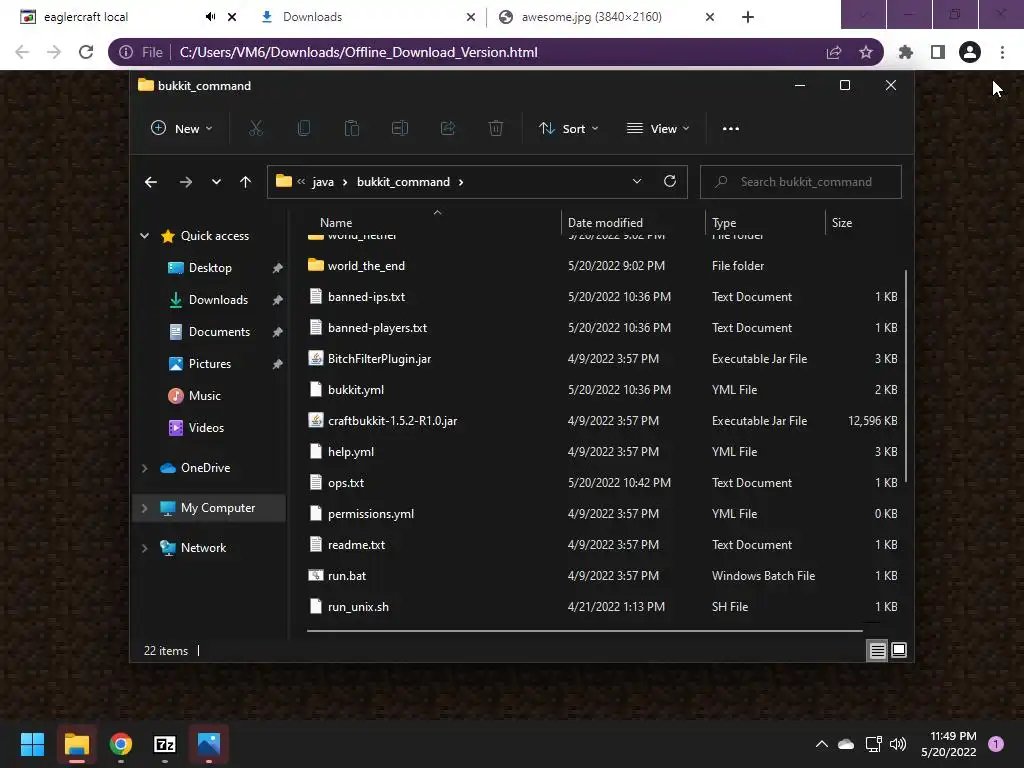Click the Chrome address bar URL
The height and width of the screenshot is (768, 1024).
359,52
